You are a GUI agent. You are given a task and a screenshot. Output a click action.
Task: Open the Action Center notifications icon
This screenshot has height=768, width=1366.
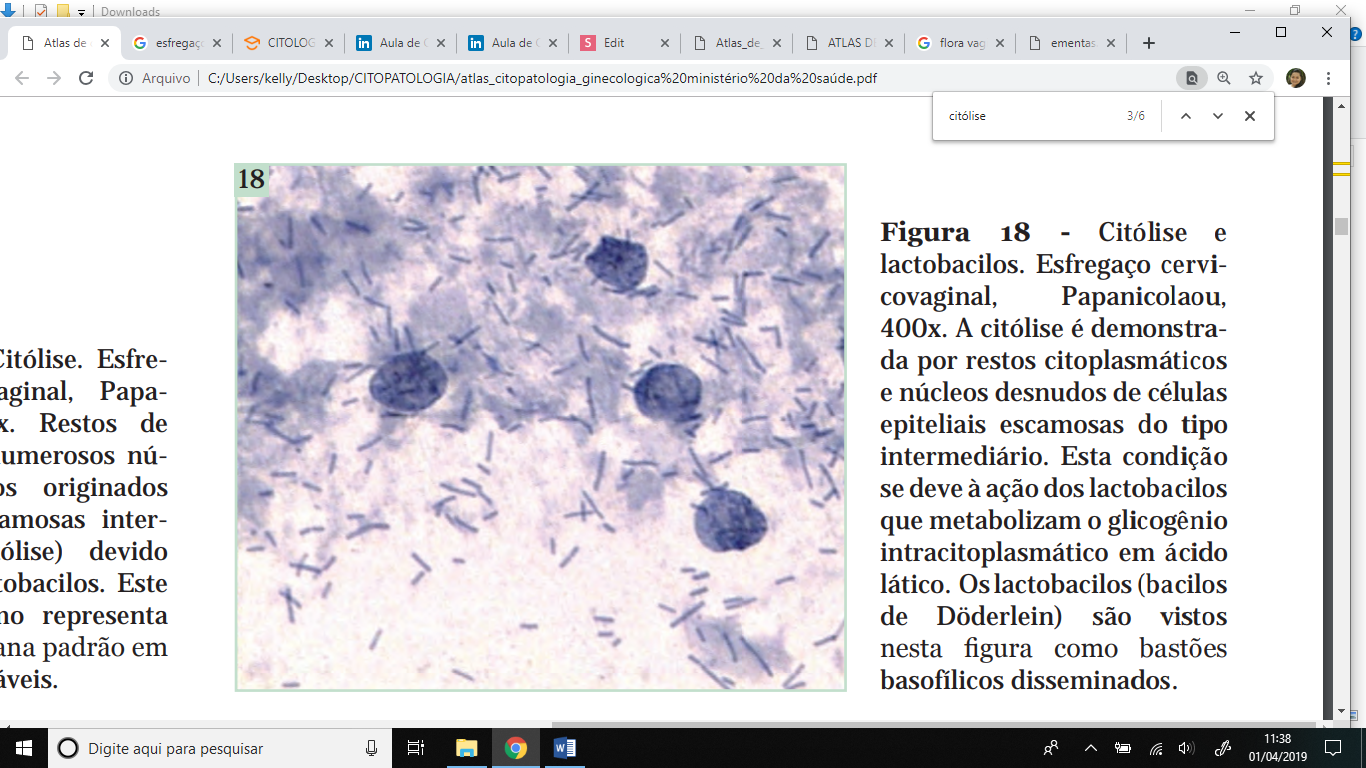pos(1332,748)
